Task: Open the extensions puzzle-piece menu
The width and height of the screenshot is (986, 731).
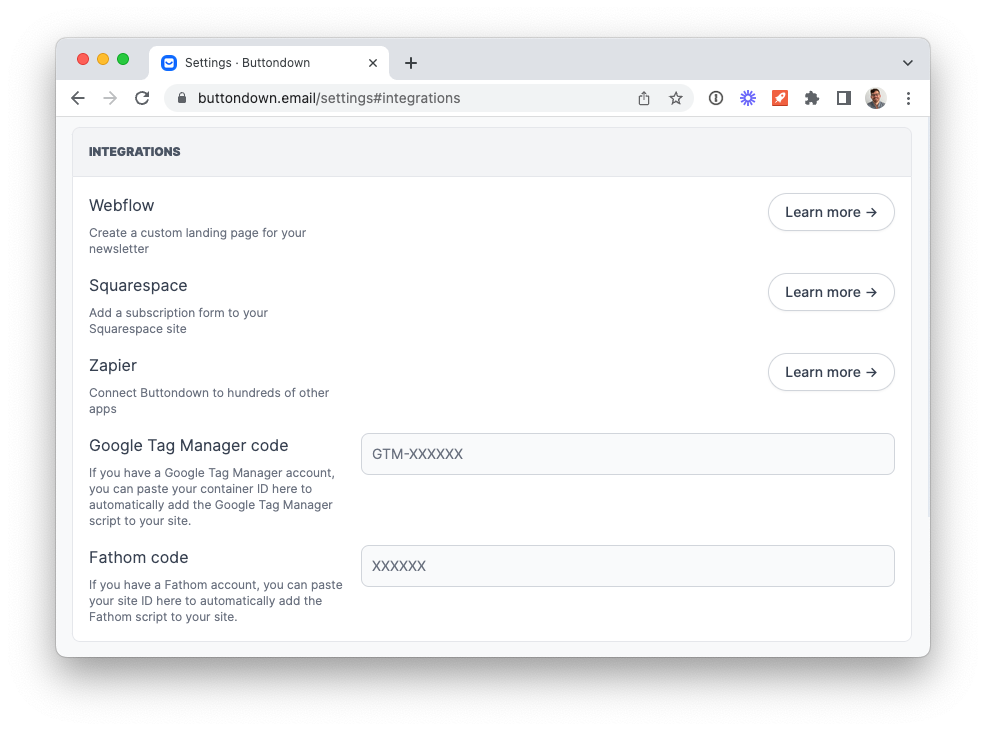Action: (811, 98)
